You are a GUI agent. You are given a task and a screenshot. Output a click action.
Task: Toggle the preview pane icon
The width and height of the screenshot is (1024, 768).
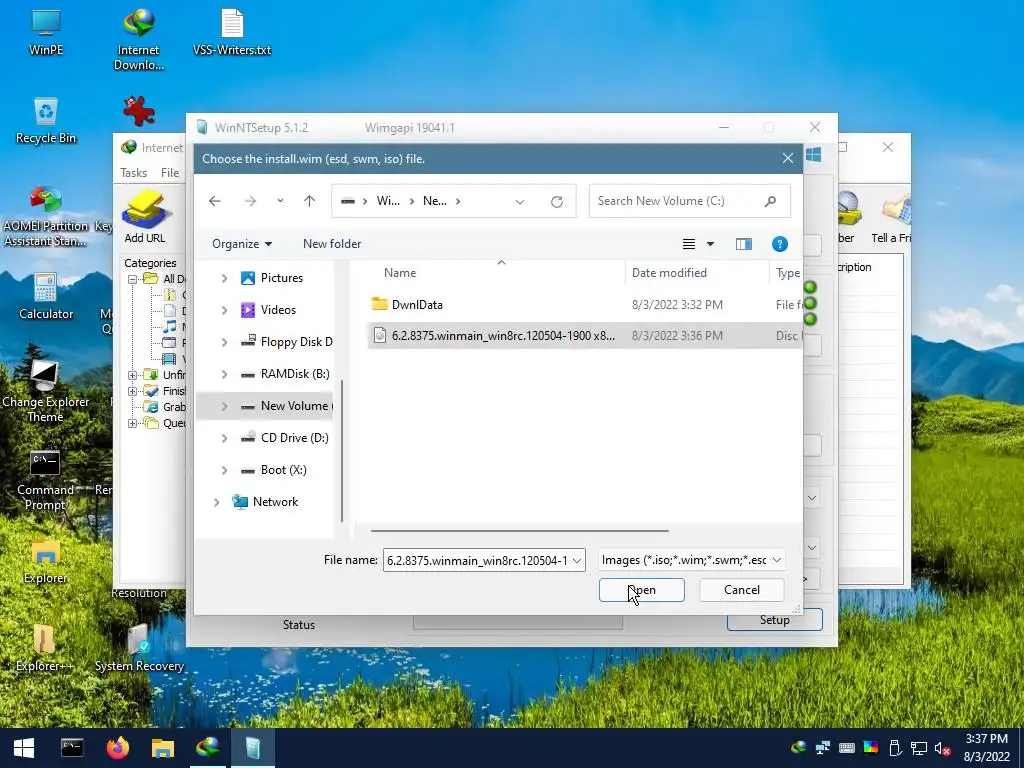pos(744,244)
